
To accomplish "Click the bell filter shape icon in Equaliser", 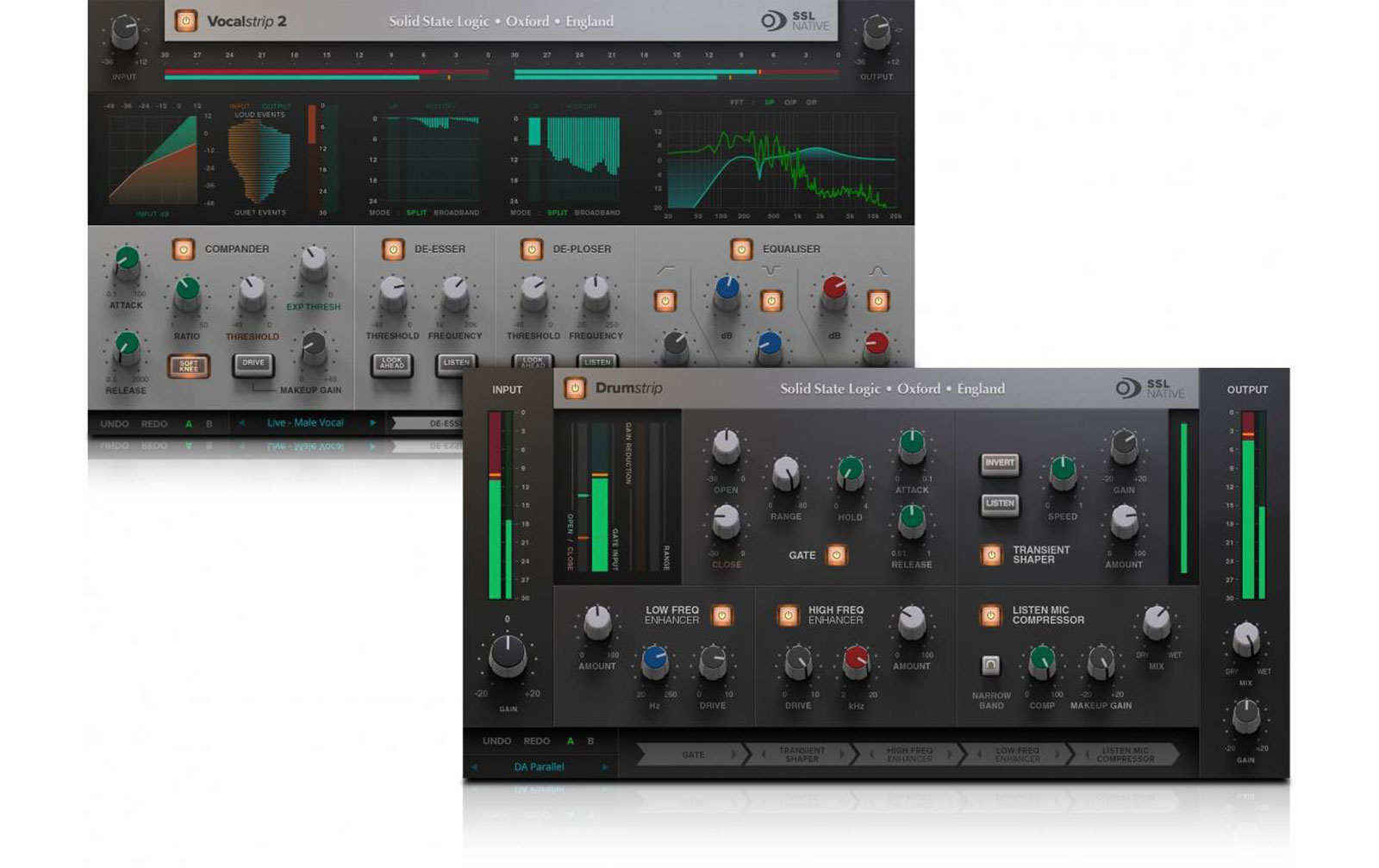I will [x=877, y=271].
